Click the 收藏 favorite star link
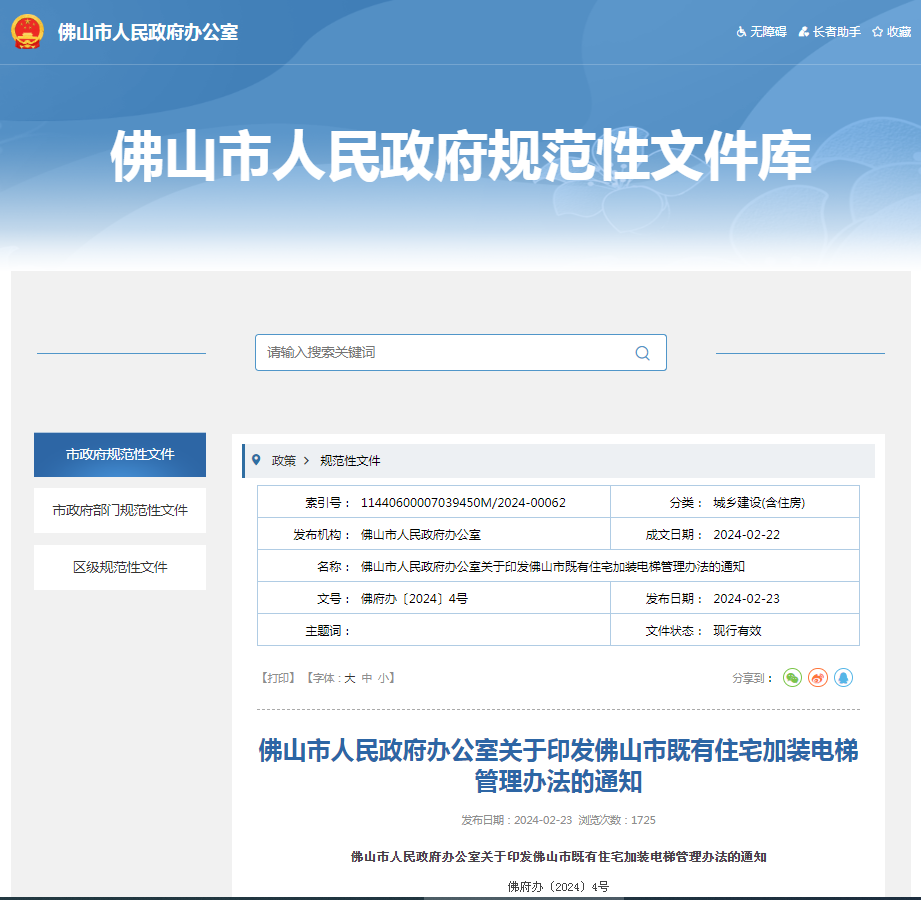This screenshot has width=921, height=900. (892, 32)
